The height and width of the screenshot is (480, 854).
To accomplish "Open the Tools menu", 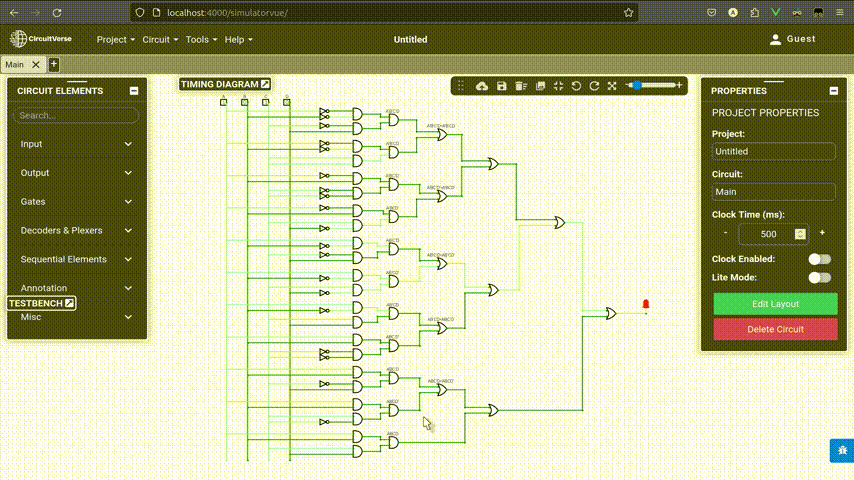I will 200,40.
